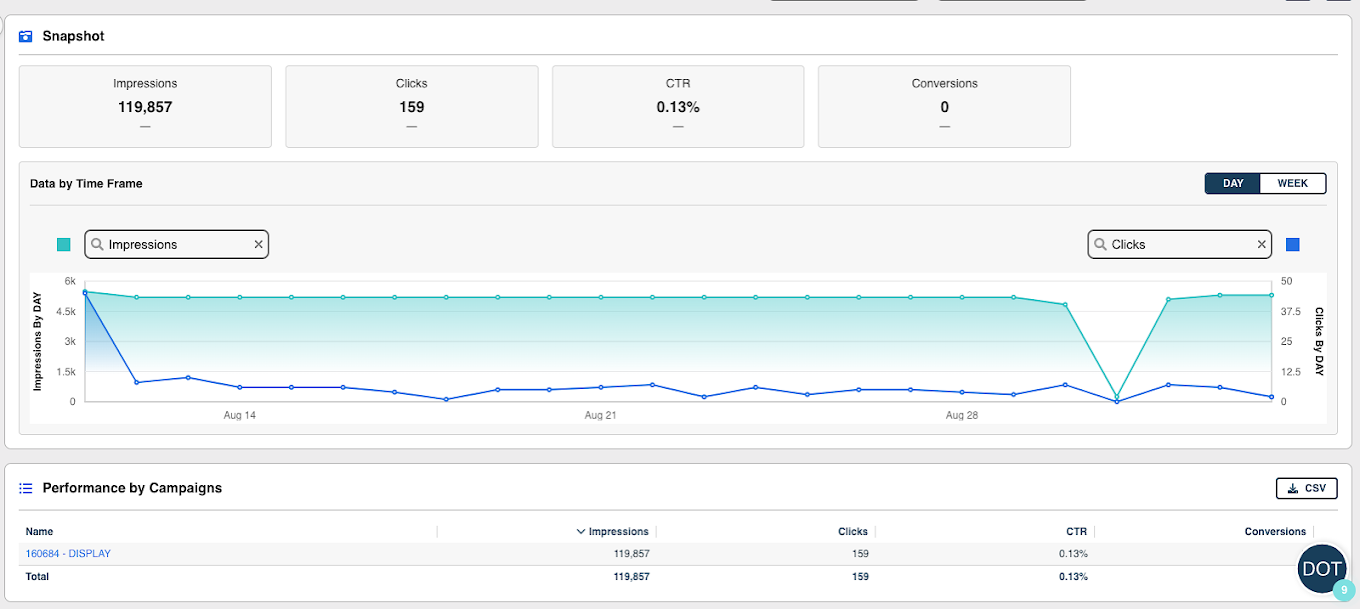
Task: Switch chart time frame to DAY
Action: coord(1233,184)
